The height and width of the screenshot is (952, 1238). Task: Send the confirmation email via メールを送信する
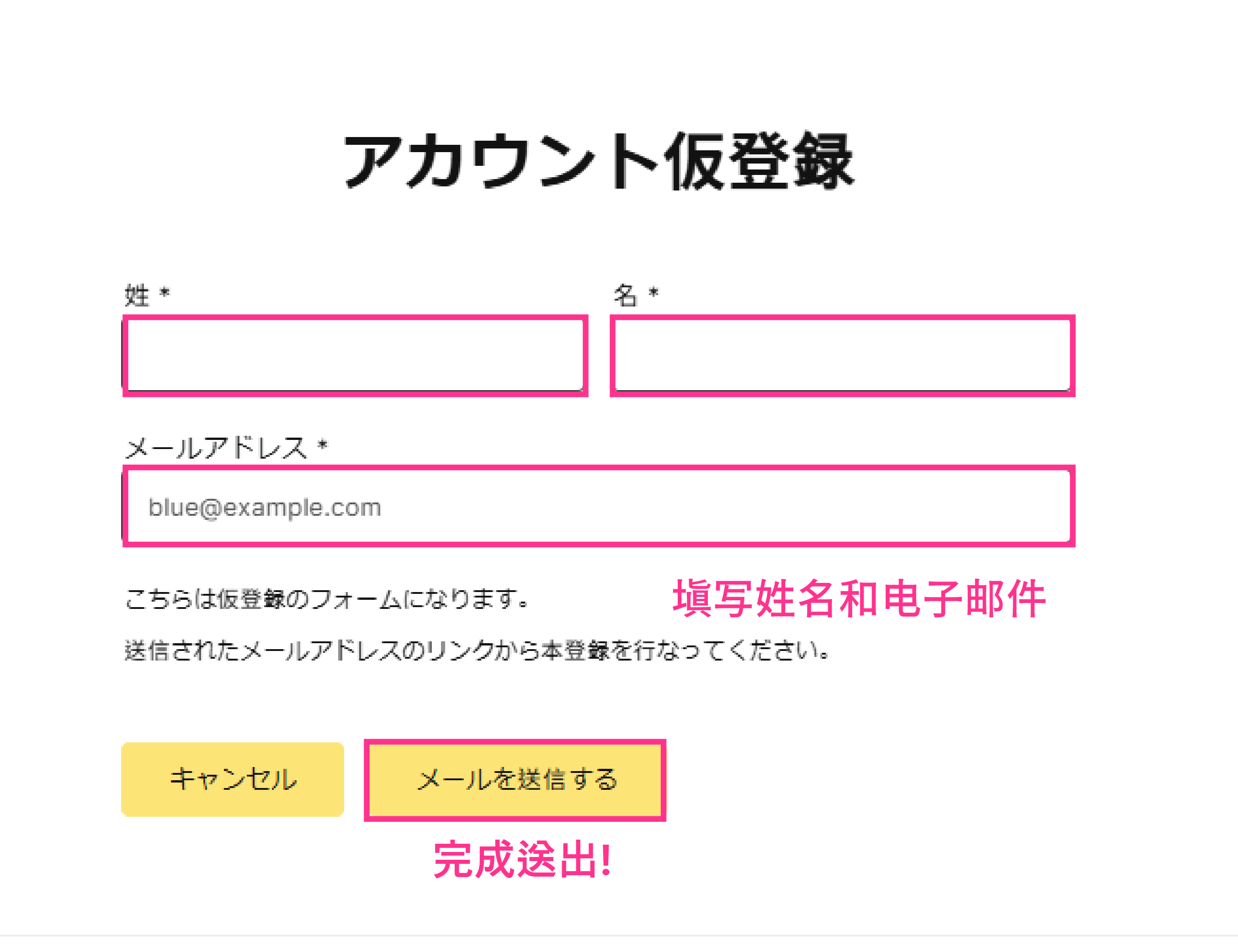pos(516,779)
